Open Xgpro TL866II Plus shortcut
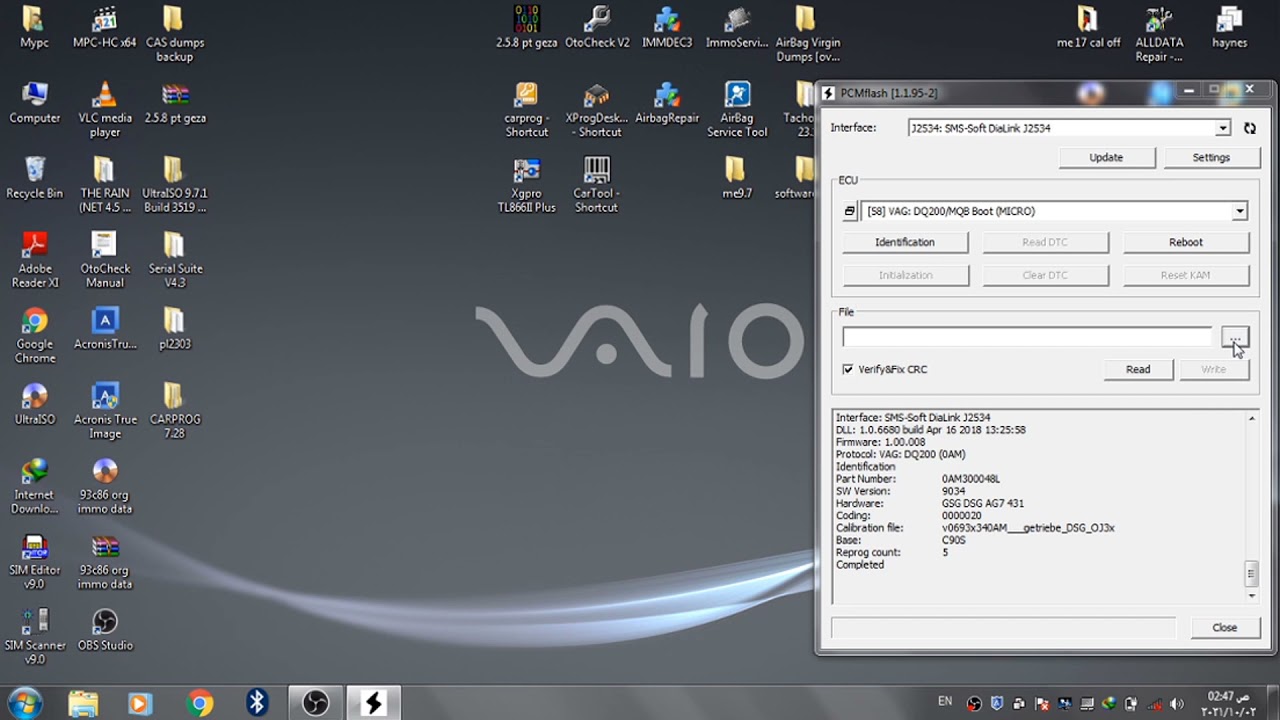 [526, 184]
